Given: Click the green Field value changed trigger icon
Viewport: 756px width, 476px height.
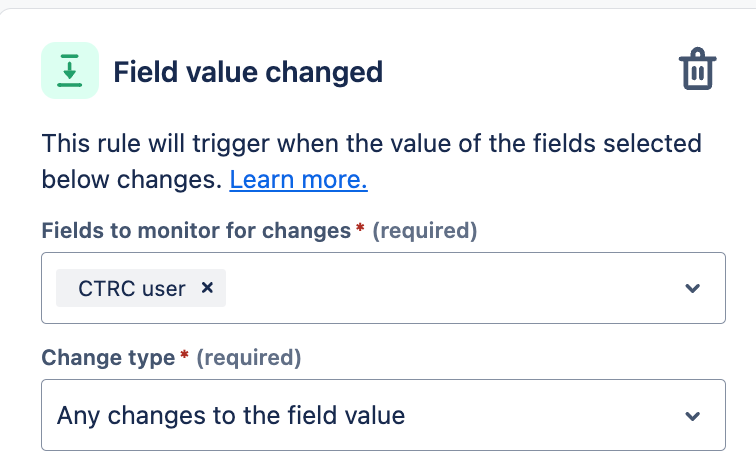Looking at the screenshot, I should (70, 71).
